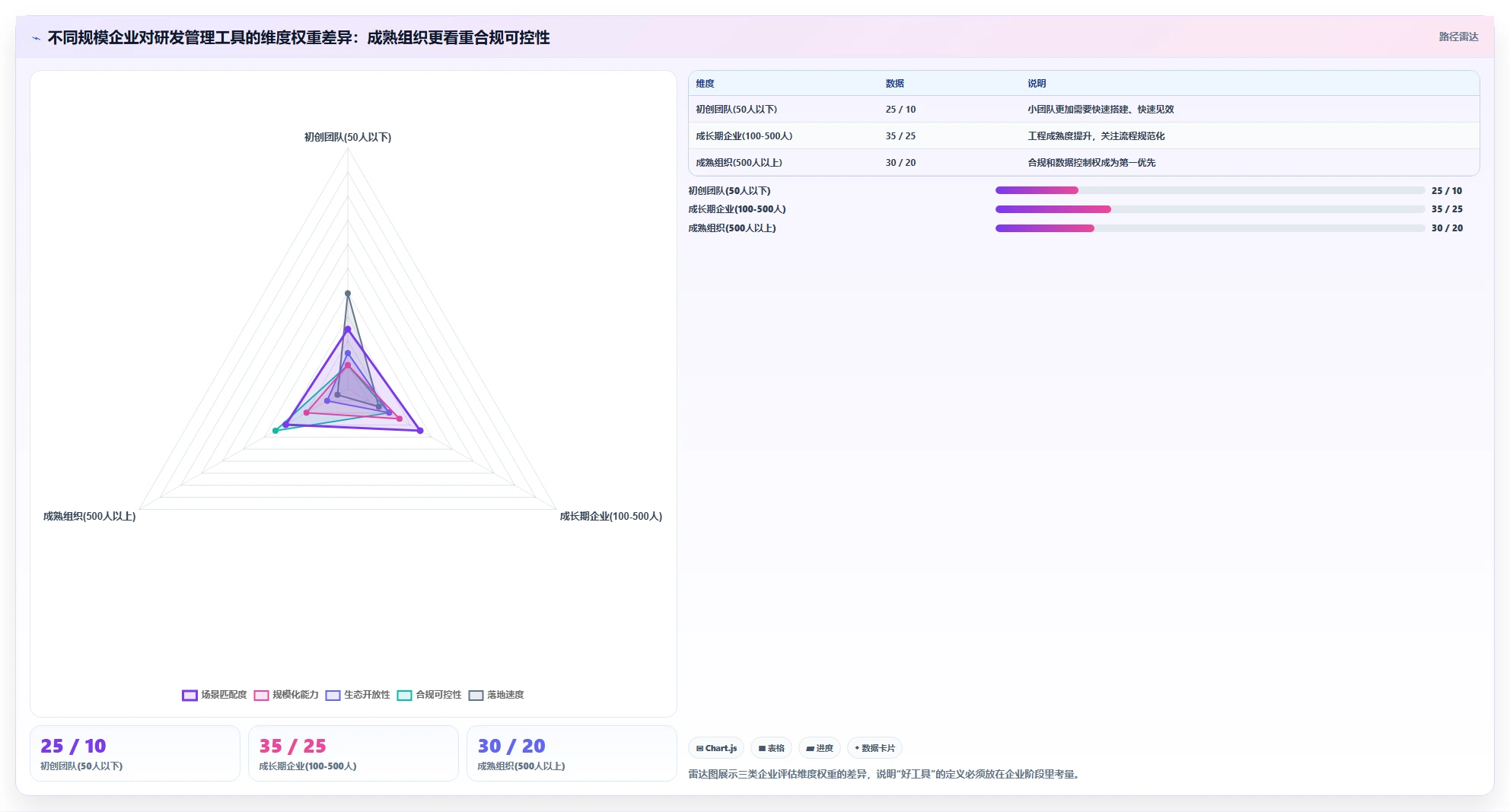Image resolution: width=1510 pixels, height=812 pixels.
Task: Select table row 成熟组织(500人以上)
Action: 1084,163
